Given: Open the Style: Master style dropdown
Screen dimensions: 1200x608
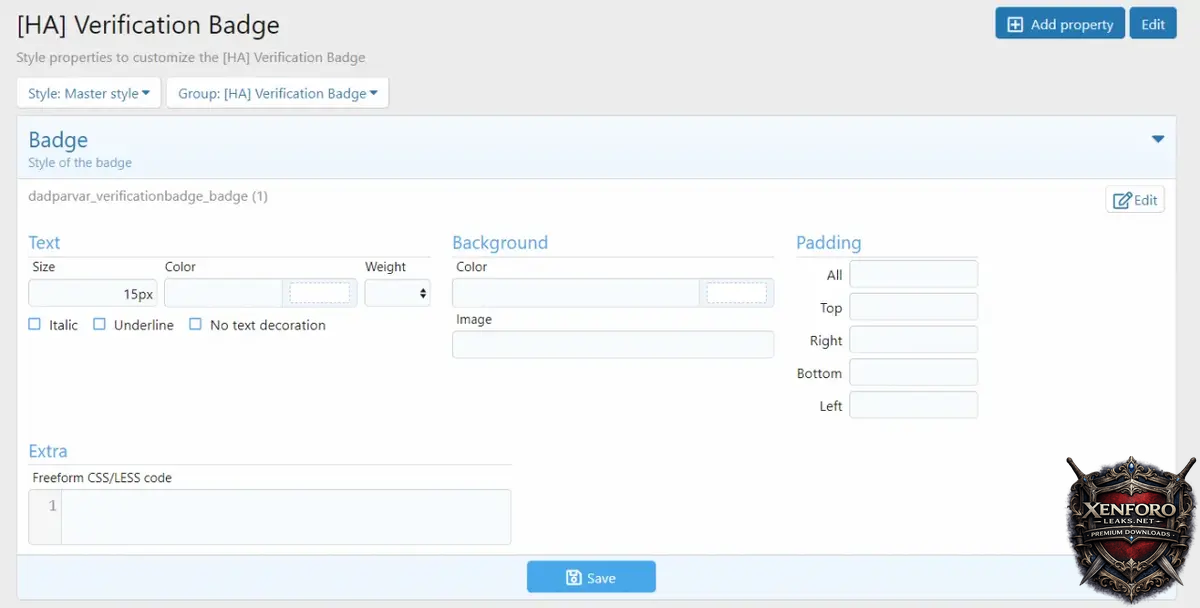Looking at the screenshot, I should [88, 93].
